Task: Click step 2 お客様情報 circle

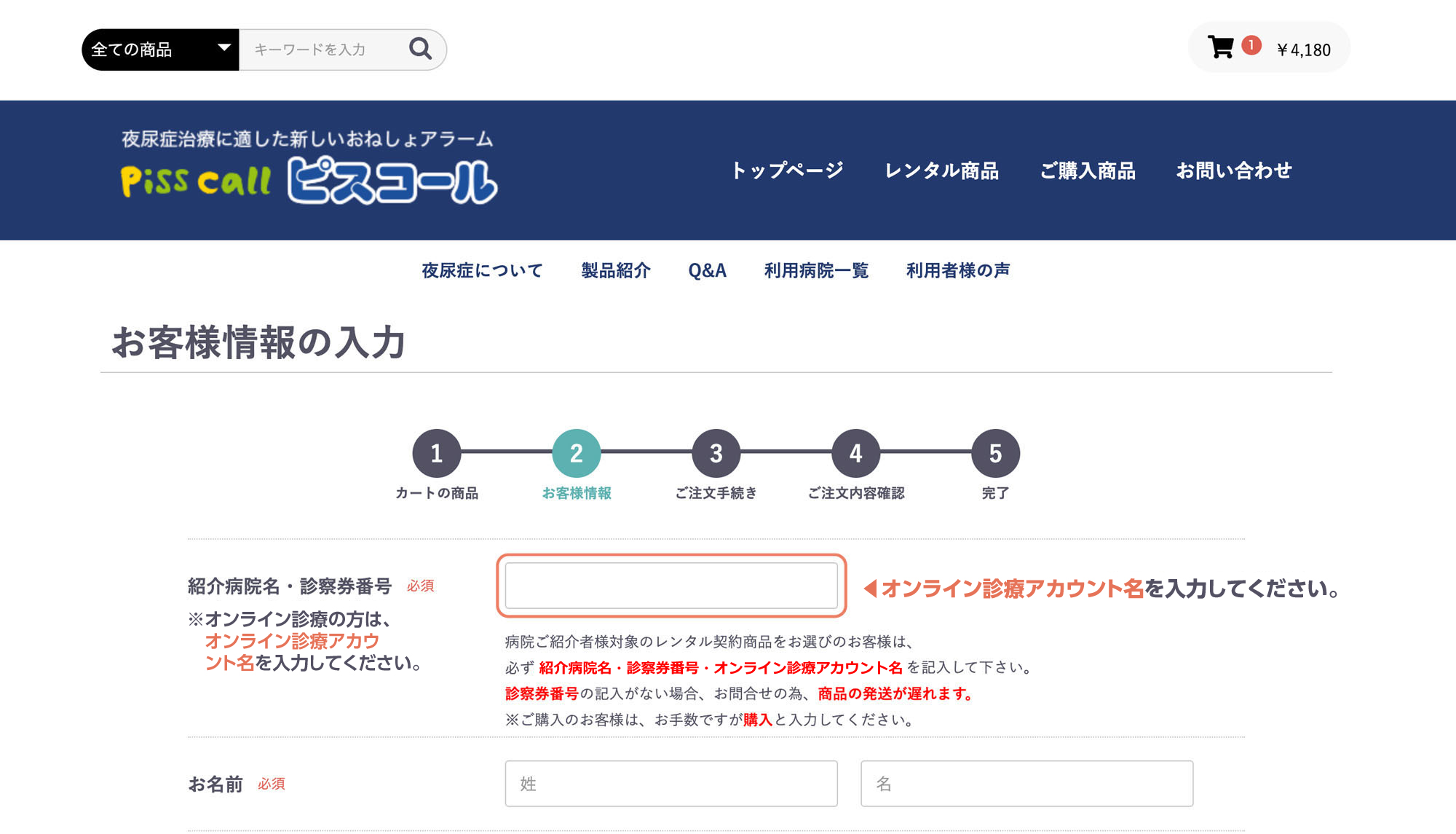Action: 577,453
